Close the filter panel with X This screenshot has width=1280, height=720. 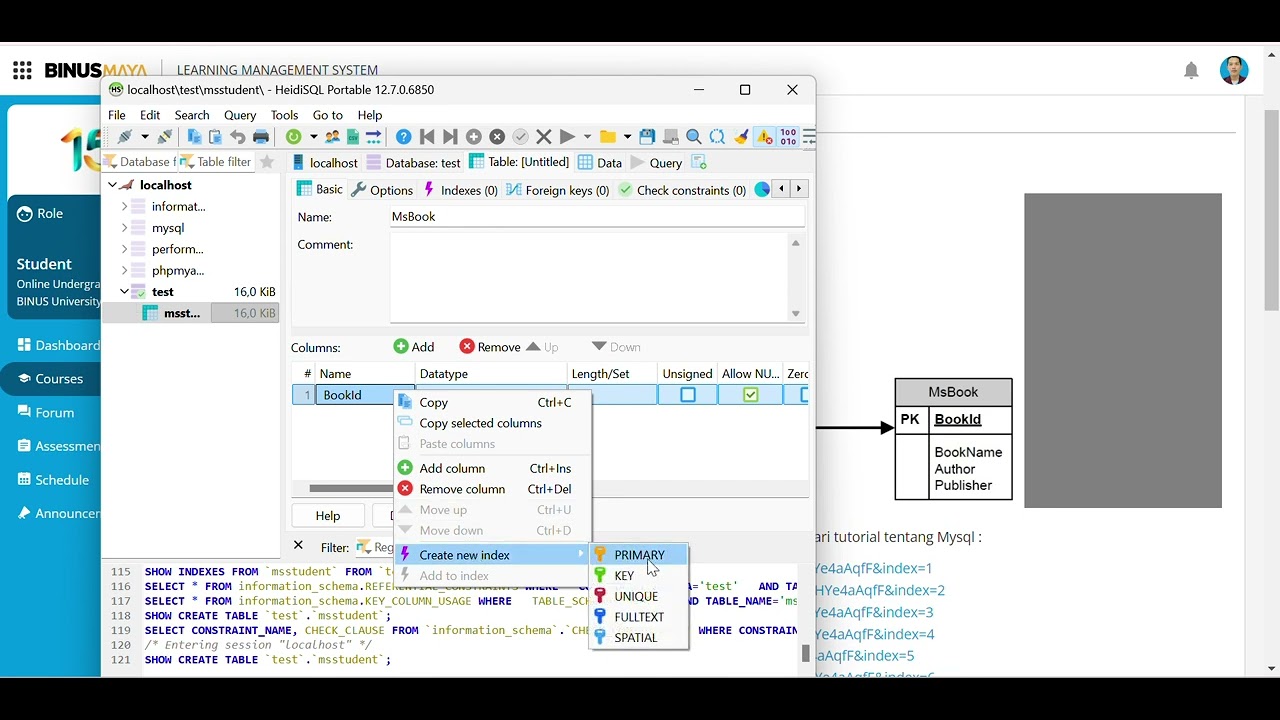click(x=298, y=545)
